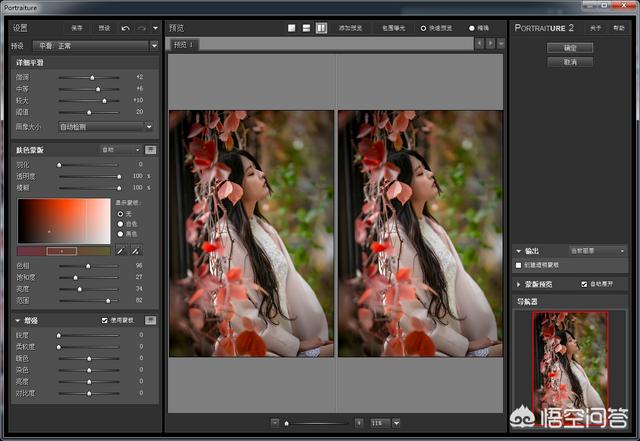
Task: Toggle the 创建透明蒙板 checkbox
Action: [x=518, y=265]
